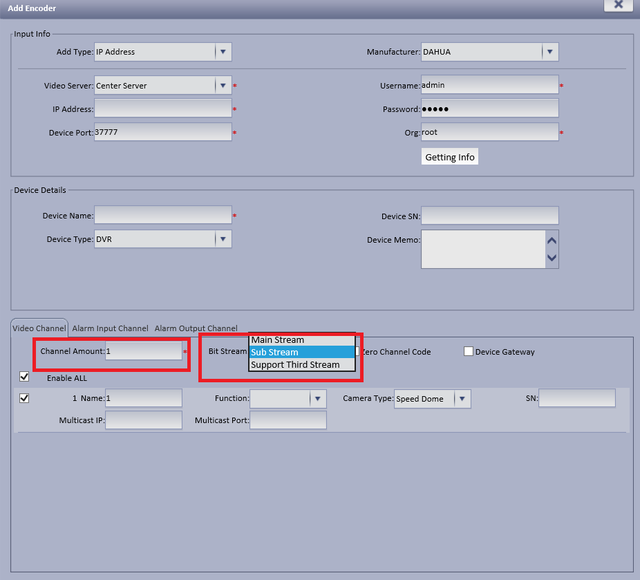This screenshot has width=640, height=580.
Task: Click the Multicast Port input field
Action: (x=288, y=420)
